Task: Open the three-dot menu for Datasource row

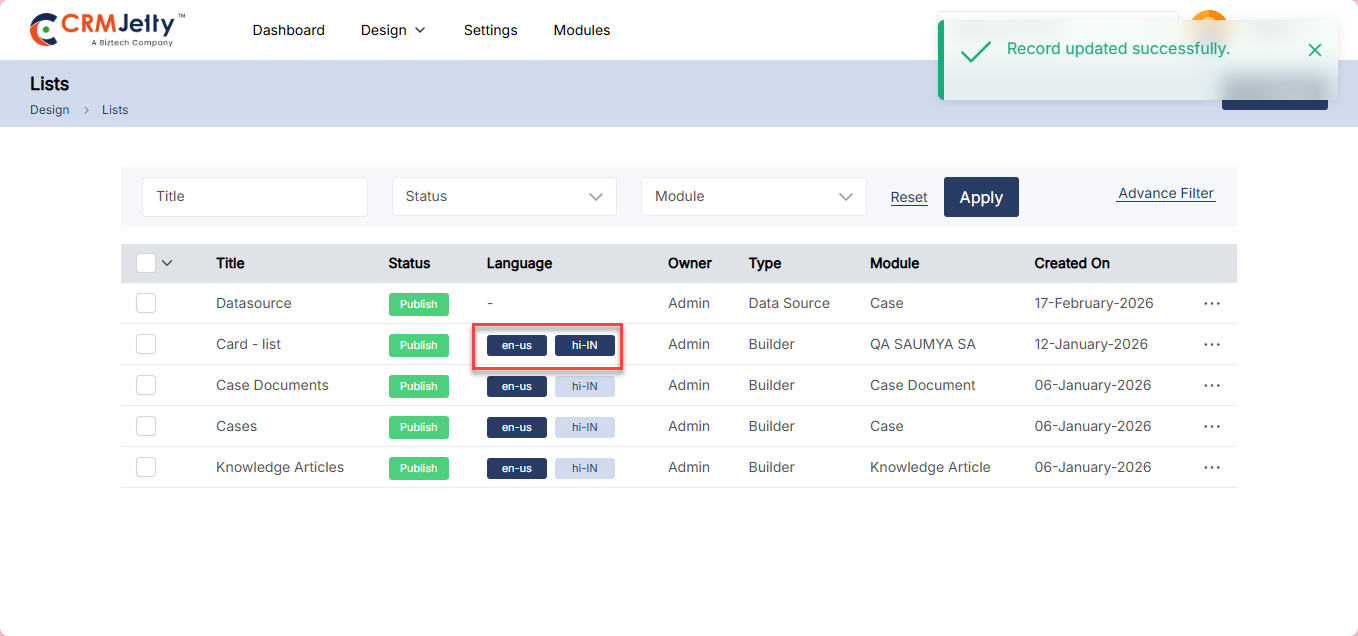Action: click(x=1211, y=303)
